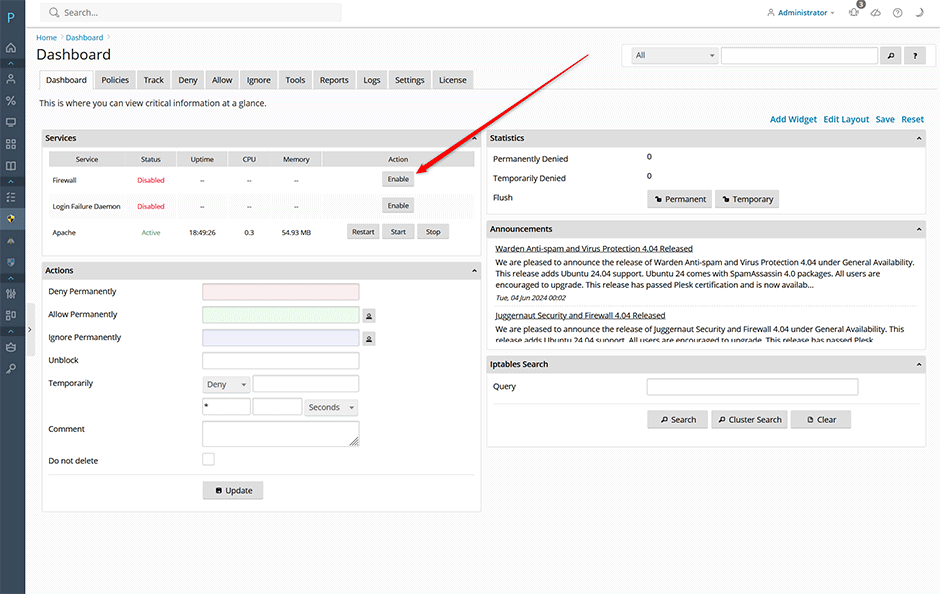
Task: Open the Reports tab
Action: coord(334,80)
